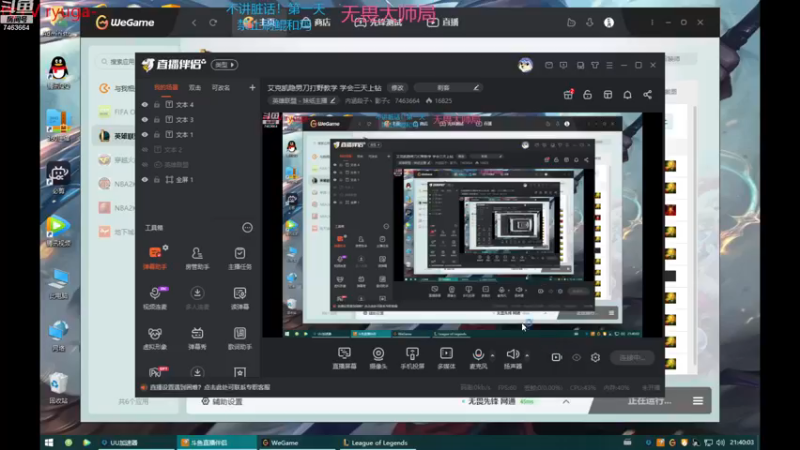Click the box icon beside the bell
800x450 pixels.
[x=608, y=95]
